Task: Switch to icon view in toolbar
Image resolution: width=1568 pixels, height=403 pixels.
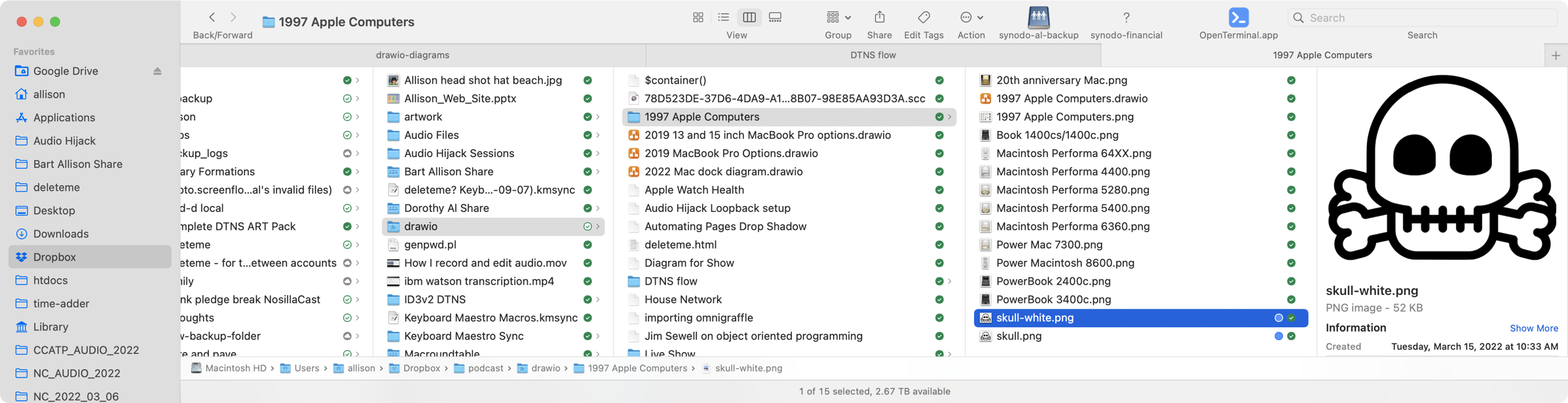Action: coord(698,18)
